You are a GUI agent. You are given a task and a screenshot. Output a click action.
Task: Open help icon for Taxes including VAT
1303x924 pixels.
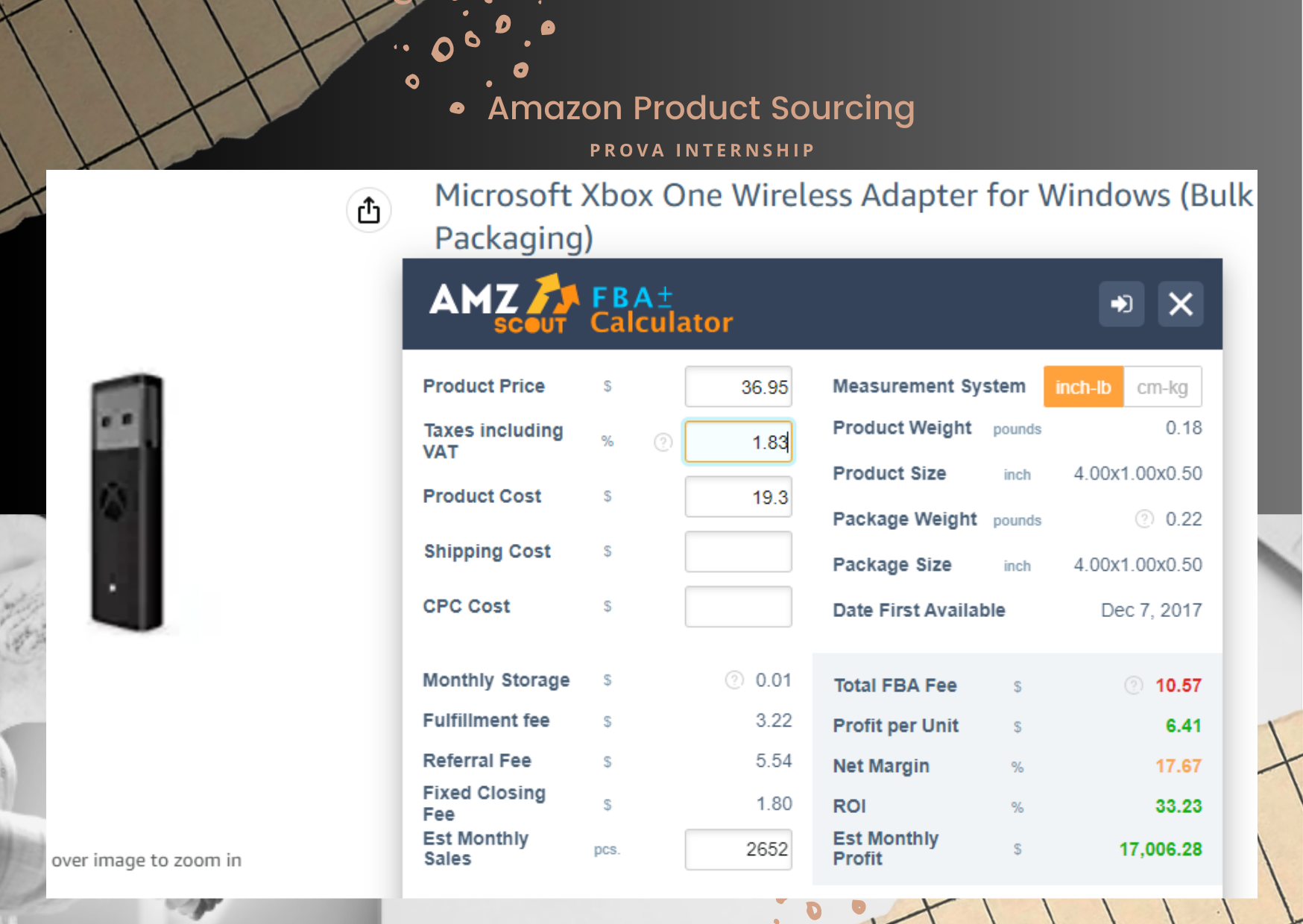click(663, 442)
